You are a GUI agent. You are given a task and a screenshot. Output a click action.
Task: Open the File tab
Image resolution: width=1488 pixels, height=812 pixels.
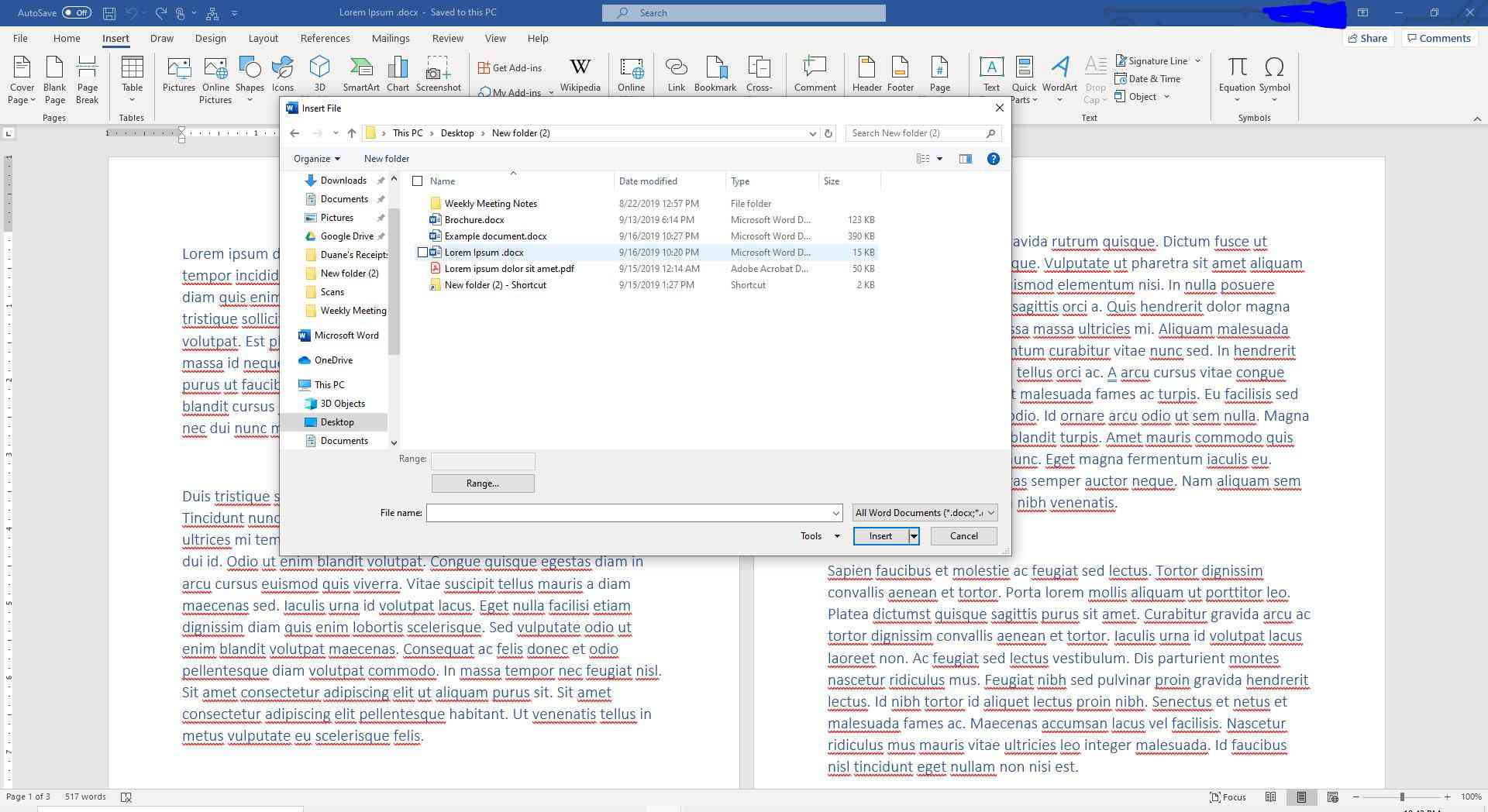(x=20, y=38)
